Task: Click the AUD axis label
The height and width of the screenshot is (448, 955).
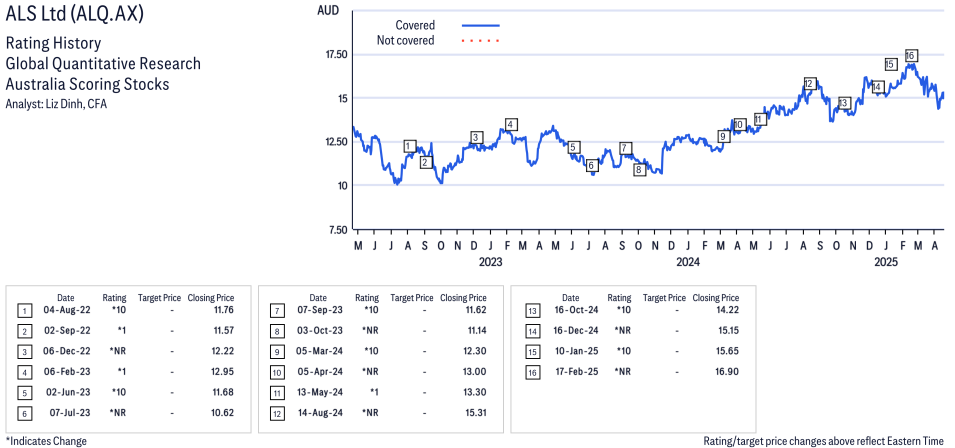Action: (326, 10)
